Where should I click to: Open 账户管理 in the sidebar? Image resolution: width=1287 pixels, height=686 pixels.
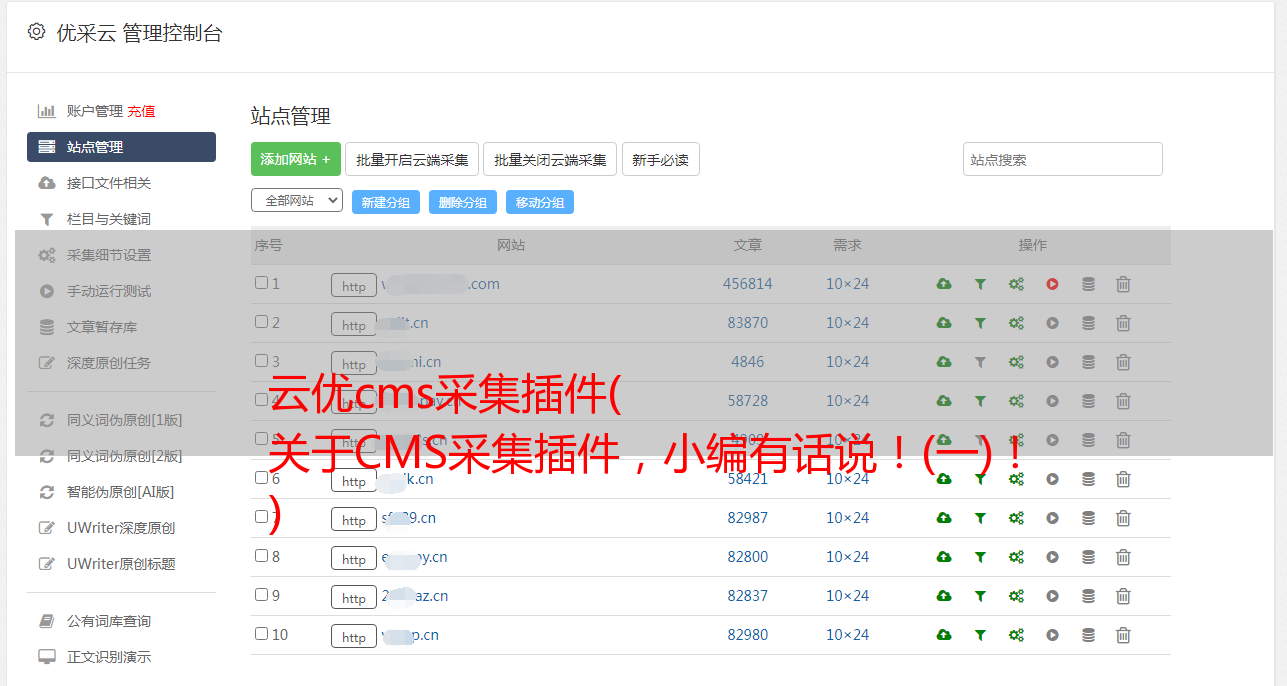[95, 111]
